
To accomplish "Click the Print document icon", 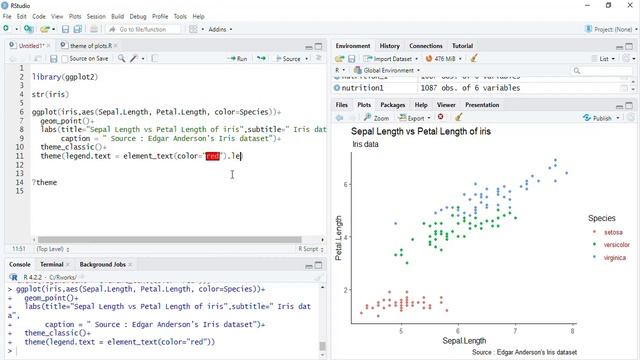I will [94, 29].
